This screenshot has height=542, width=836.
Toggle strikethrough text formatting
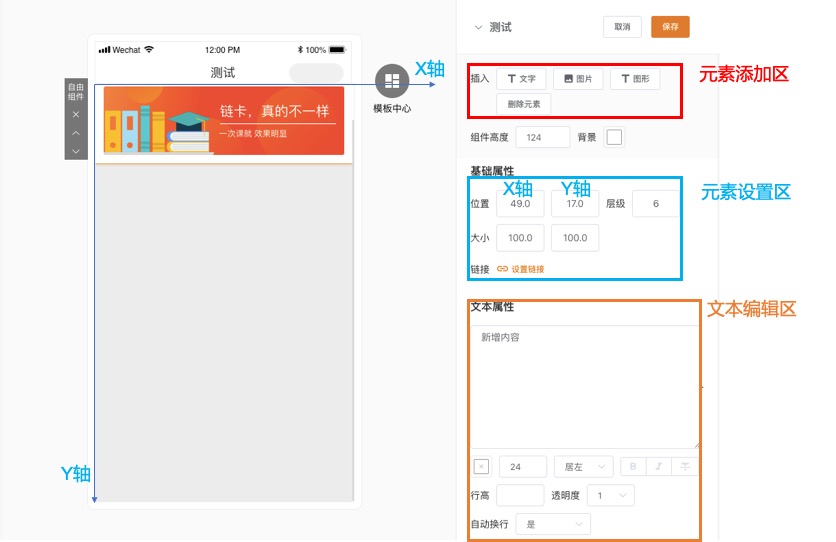pos(686,467)
